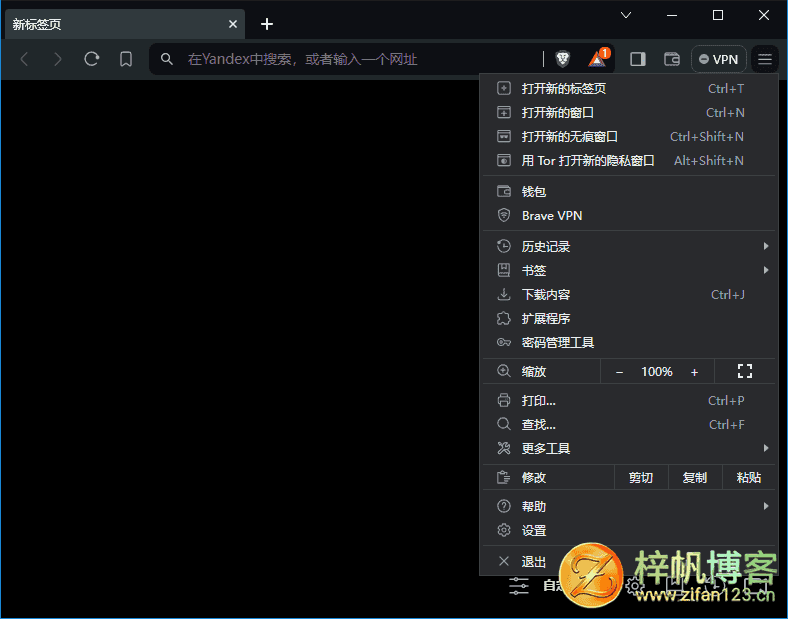Click the 复制 button

(x=695, y=477)
